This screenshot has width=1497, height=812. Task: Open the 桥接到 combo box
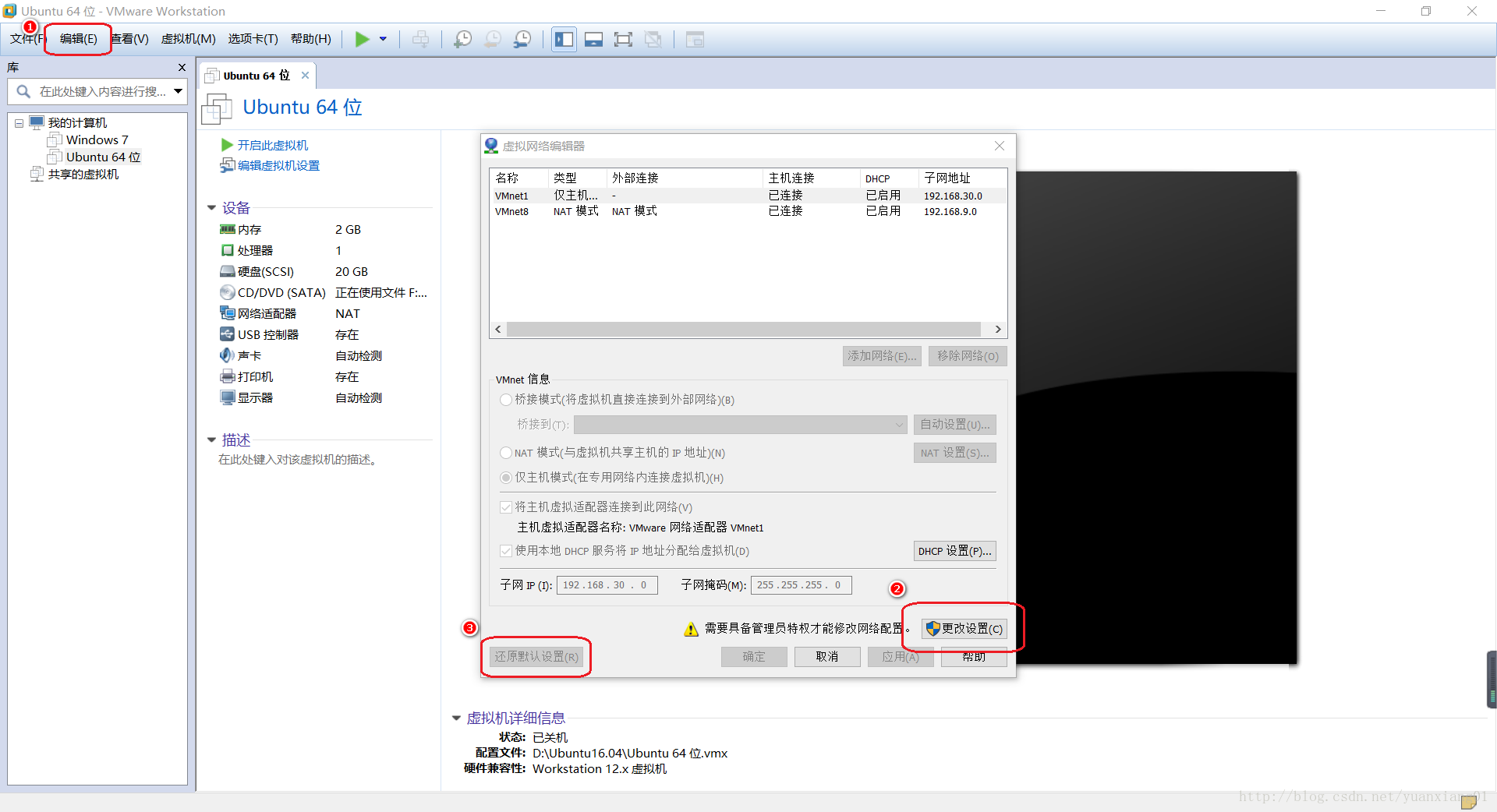point(741,425)
